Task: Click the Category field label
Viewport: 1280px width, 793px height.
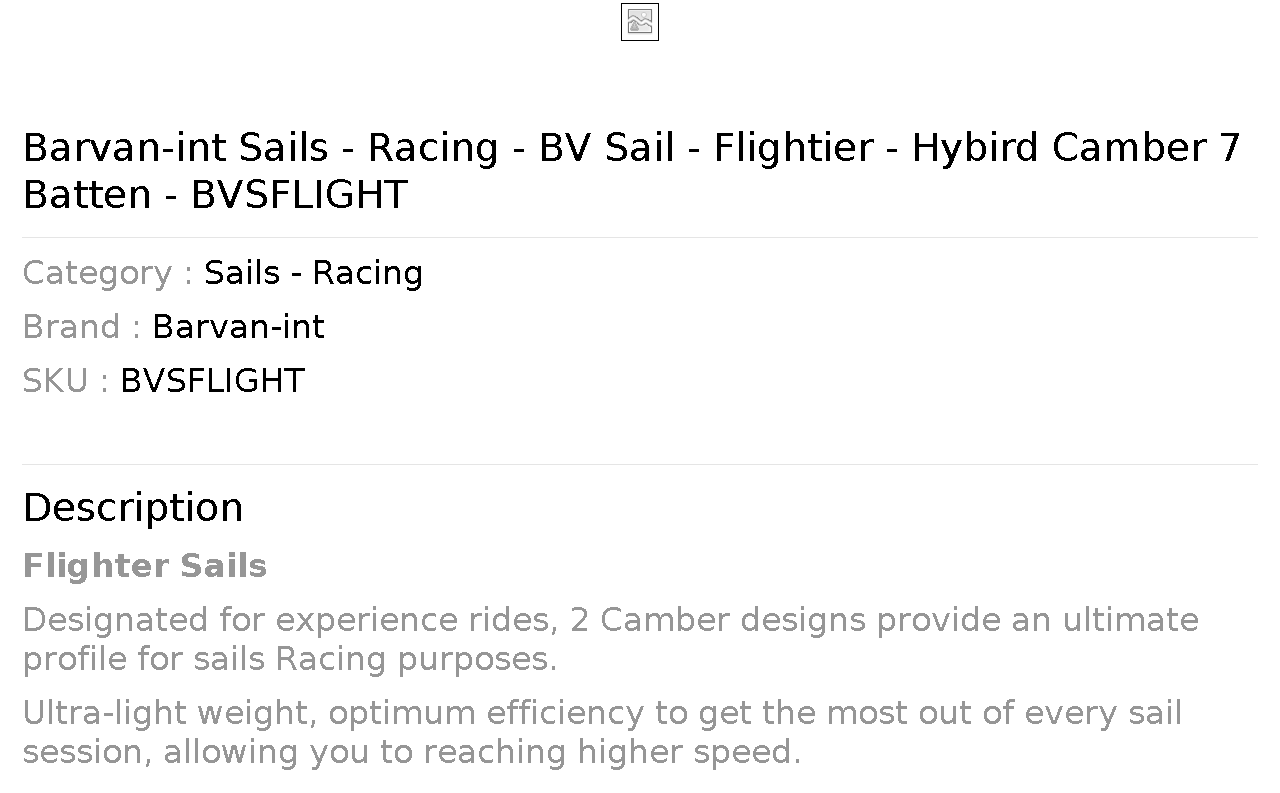Action: point(108,273)
